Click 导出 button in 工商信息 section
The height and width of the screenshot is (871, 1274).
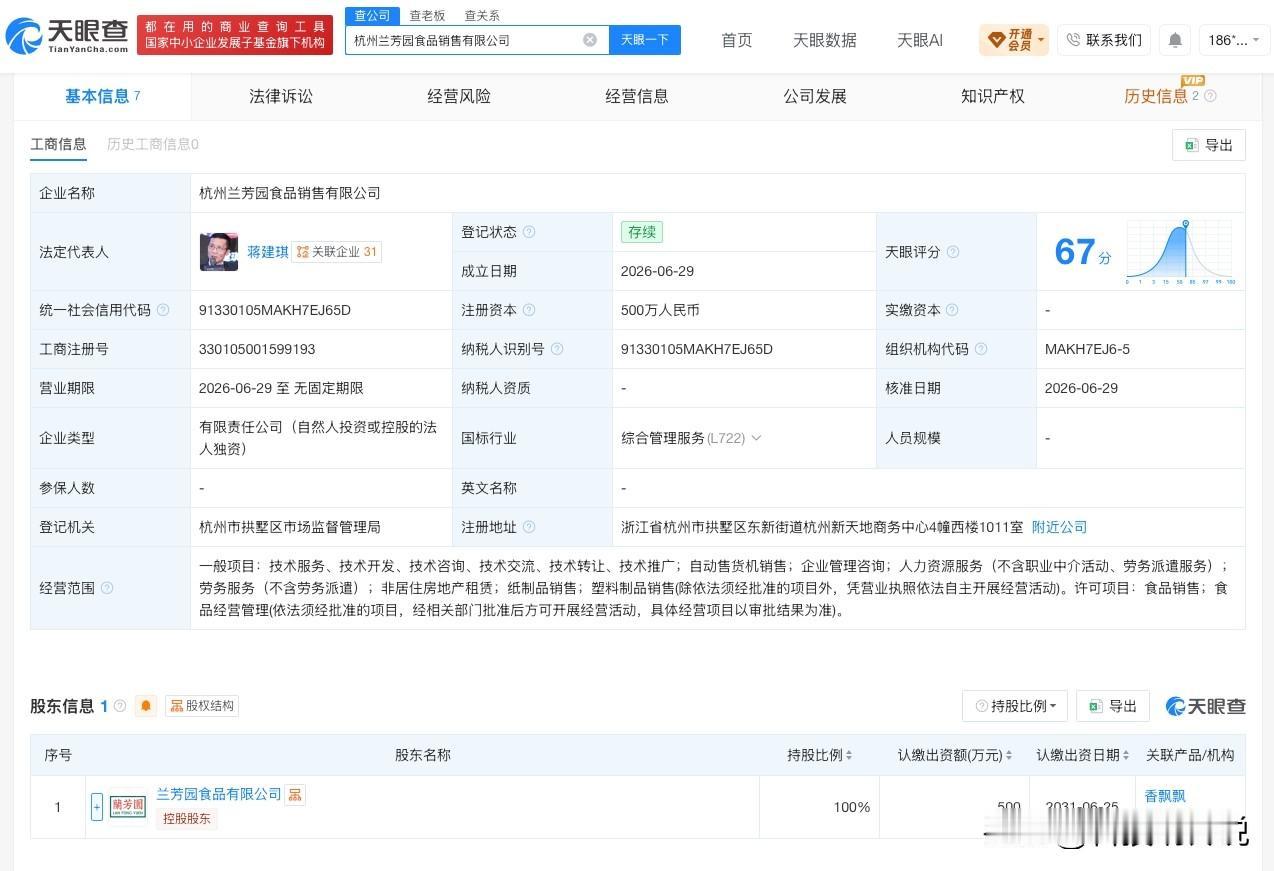[1209, 145]
